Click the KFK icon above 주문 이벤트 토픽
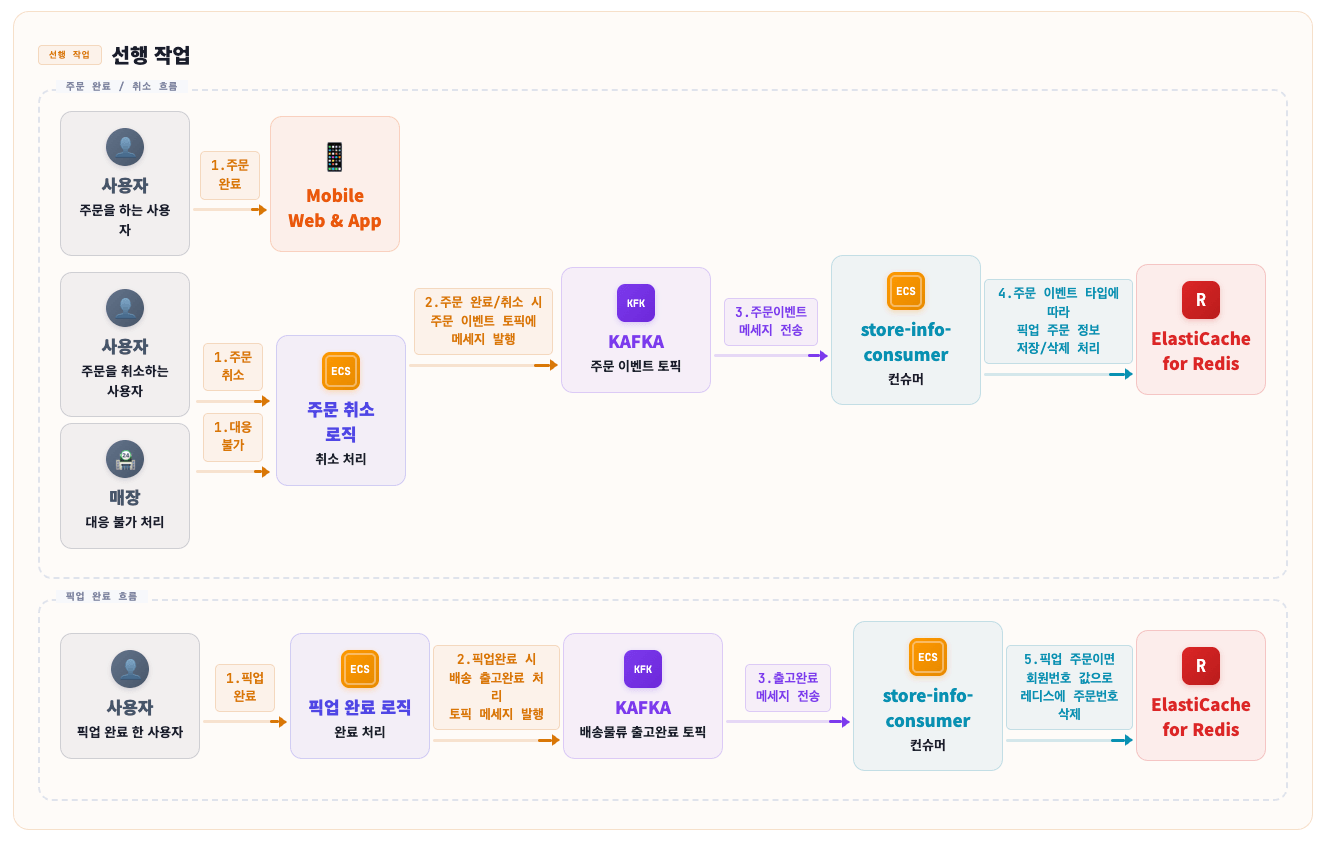Image resolution: width=1329 pixels, height=843 pixels. pos(636,303)
